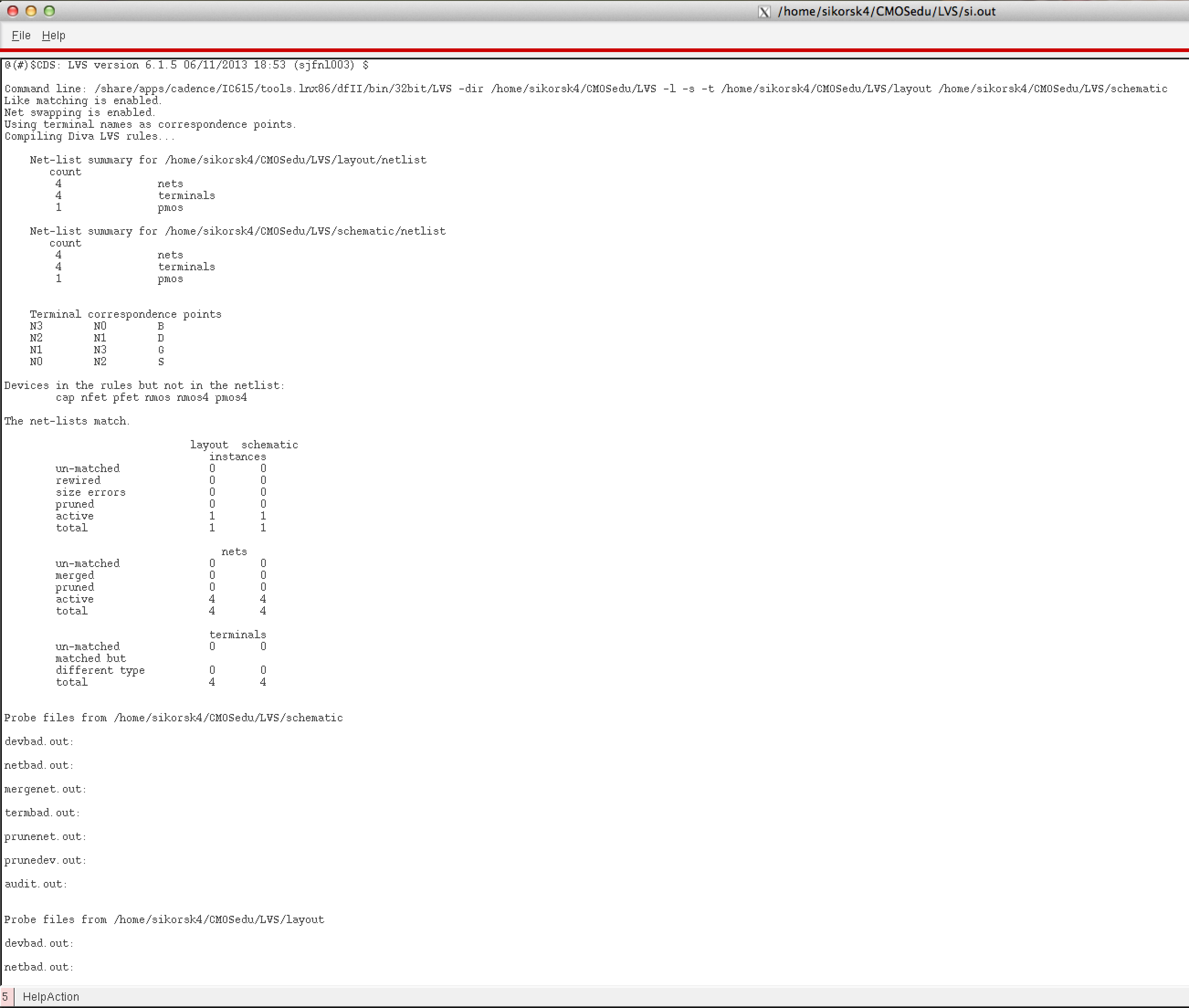This screenshot has height=1008, width=1189.
Task: Click 'Devices in the rules but not in the netlist:'
Action: coord(144,386)
